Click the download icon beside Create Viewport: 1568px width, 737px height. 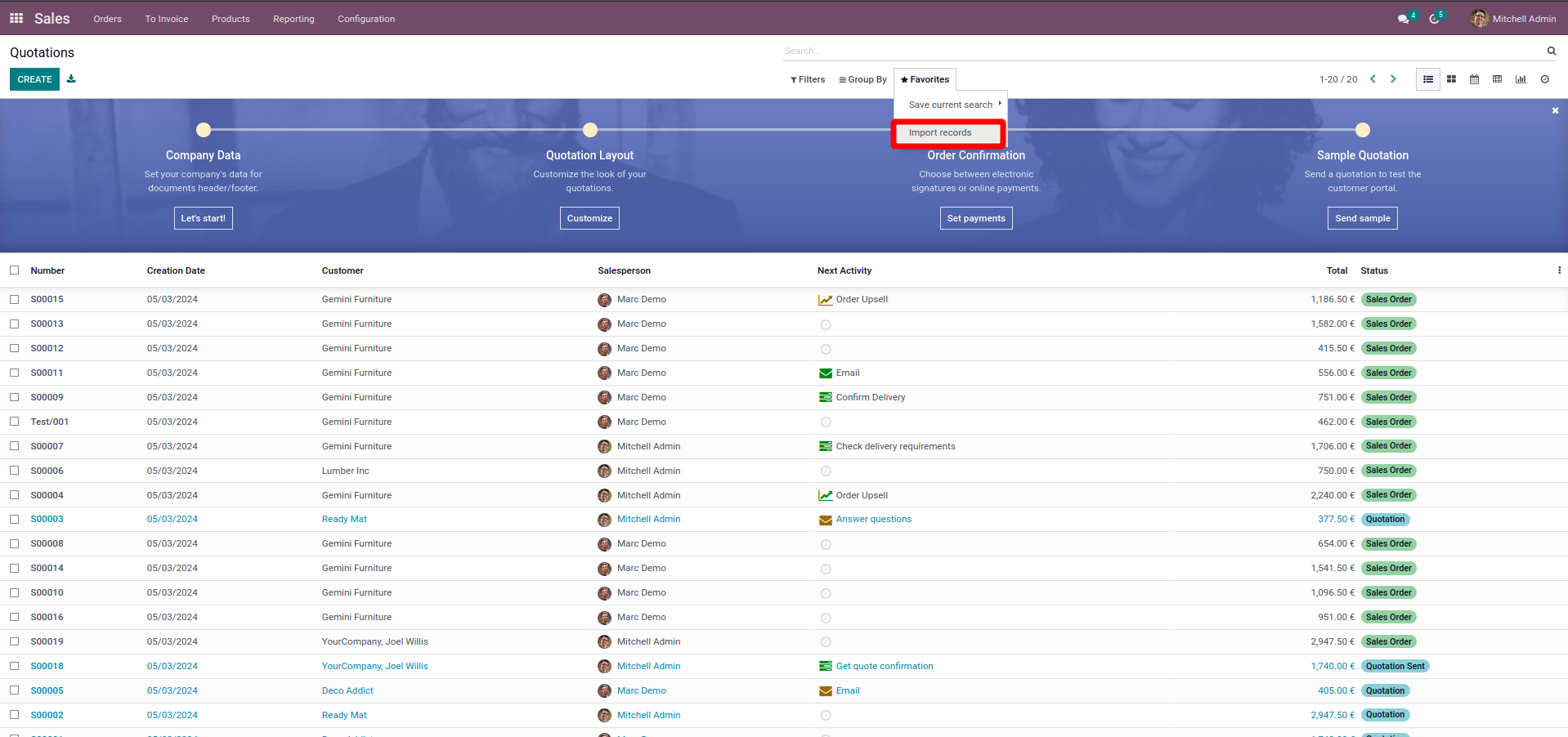click(x=71, y=79)
